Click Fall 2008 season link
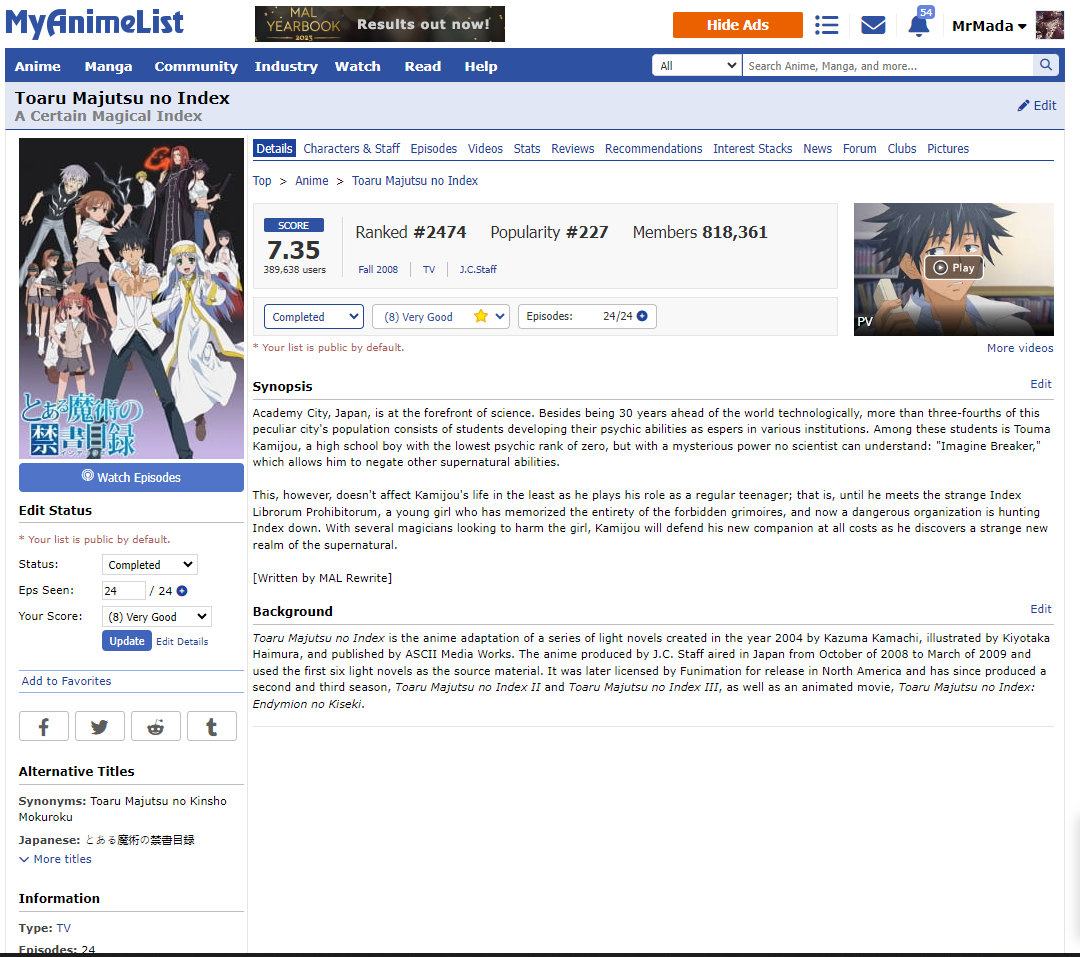Viewport: 1080px width, 957px height. coord(377,269)
